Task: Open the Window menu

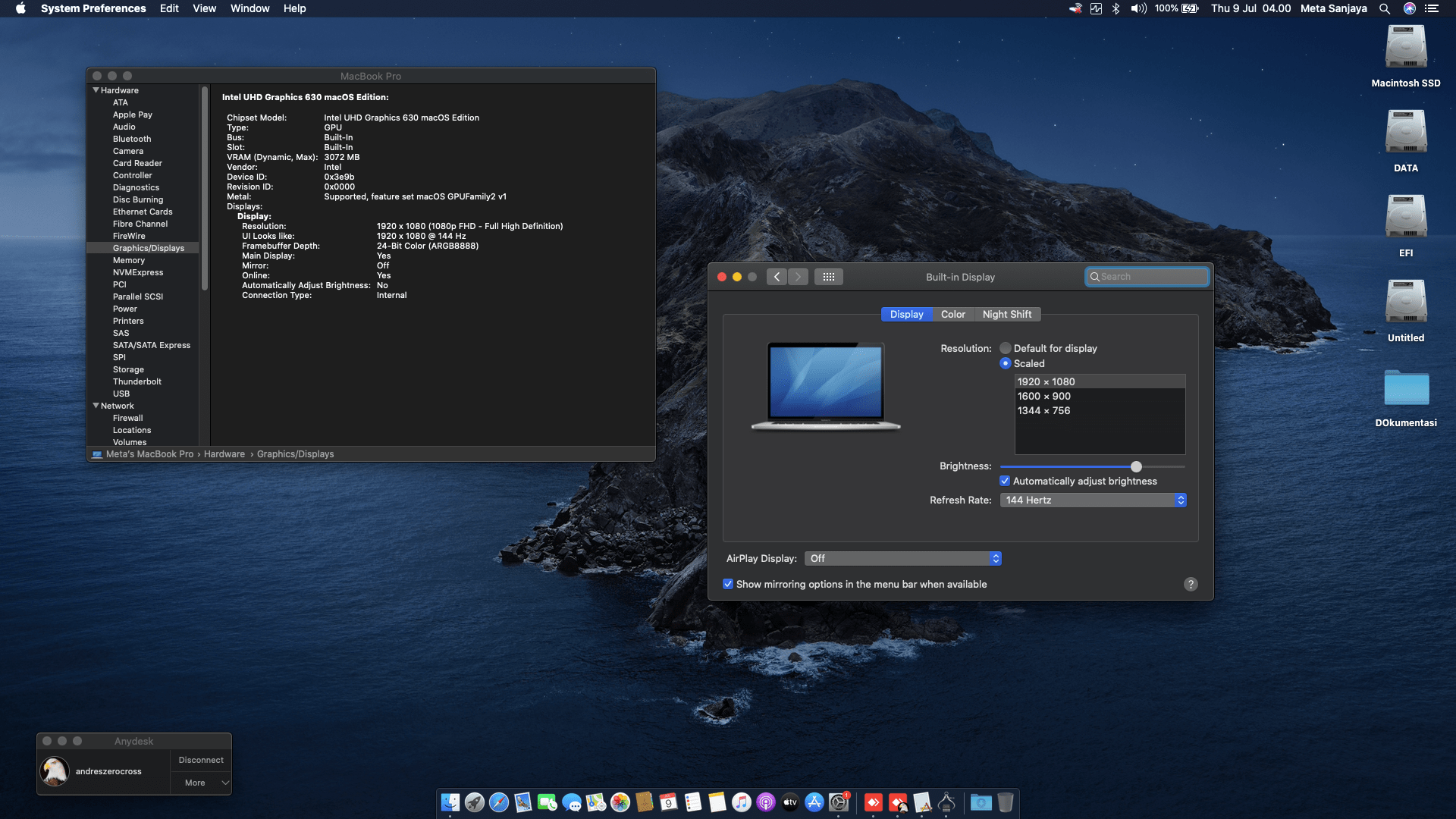Action: [x=249, y=8]
